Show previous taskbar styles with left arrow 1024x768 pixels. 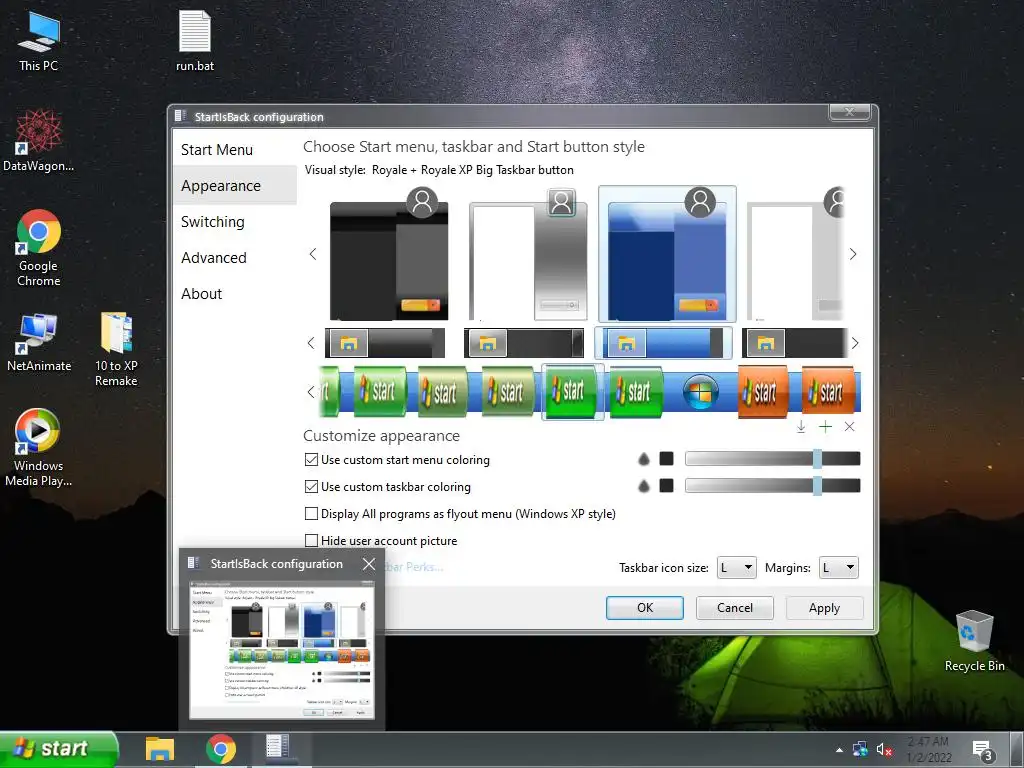(312, 343)
